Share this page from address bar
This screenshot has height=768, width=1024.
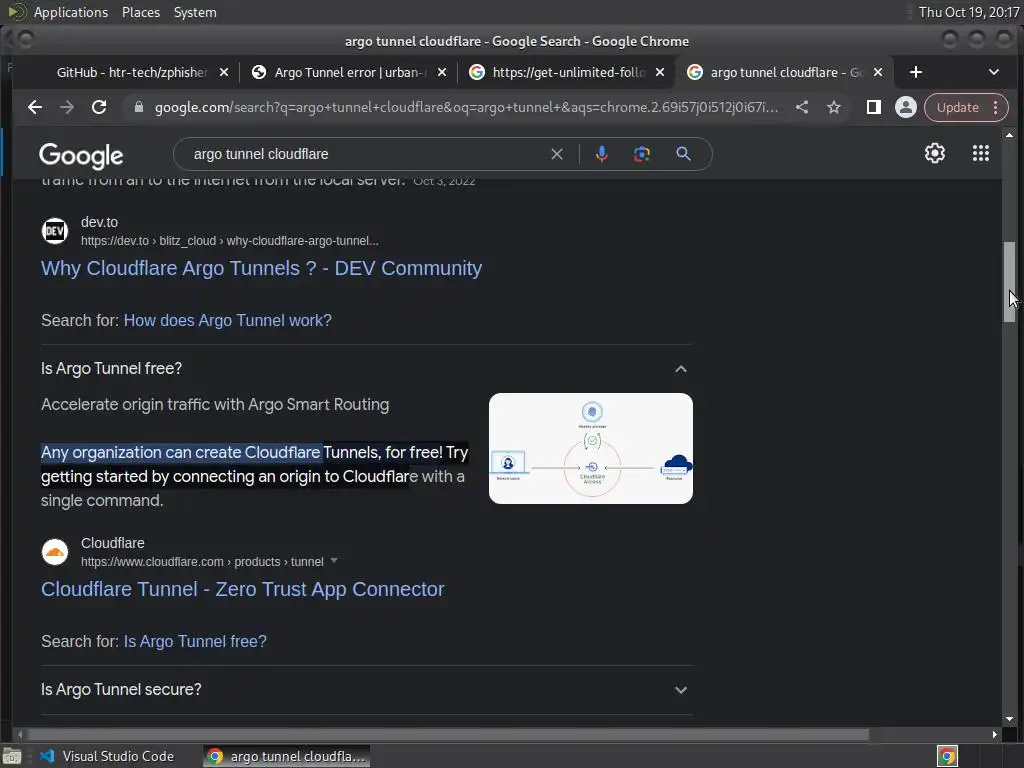coord(802,107)
